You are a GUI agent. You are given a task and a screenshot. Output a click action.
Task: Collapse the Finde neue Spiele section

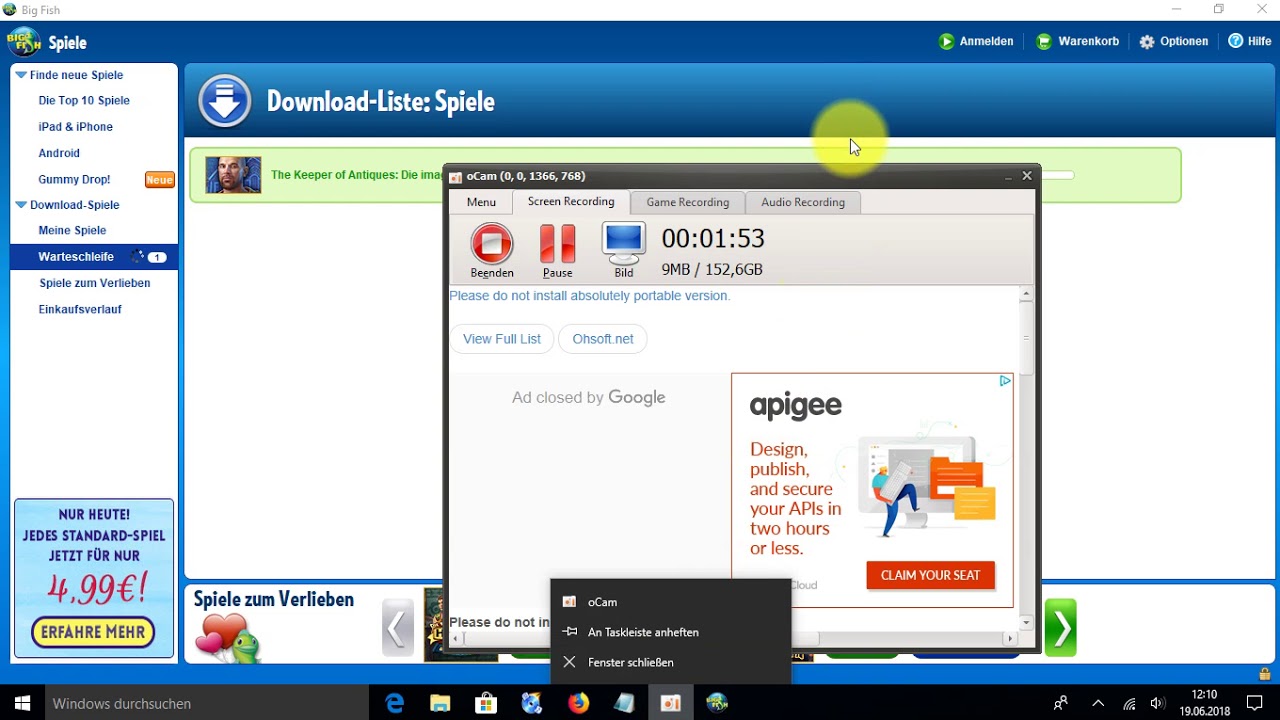(x=21, y=75)
